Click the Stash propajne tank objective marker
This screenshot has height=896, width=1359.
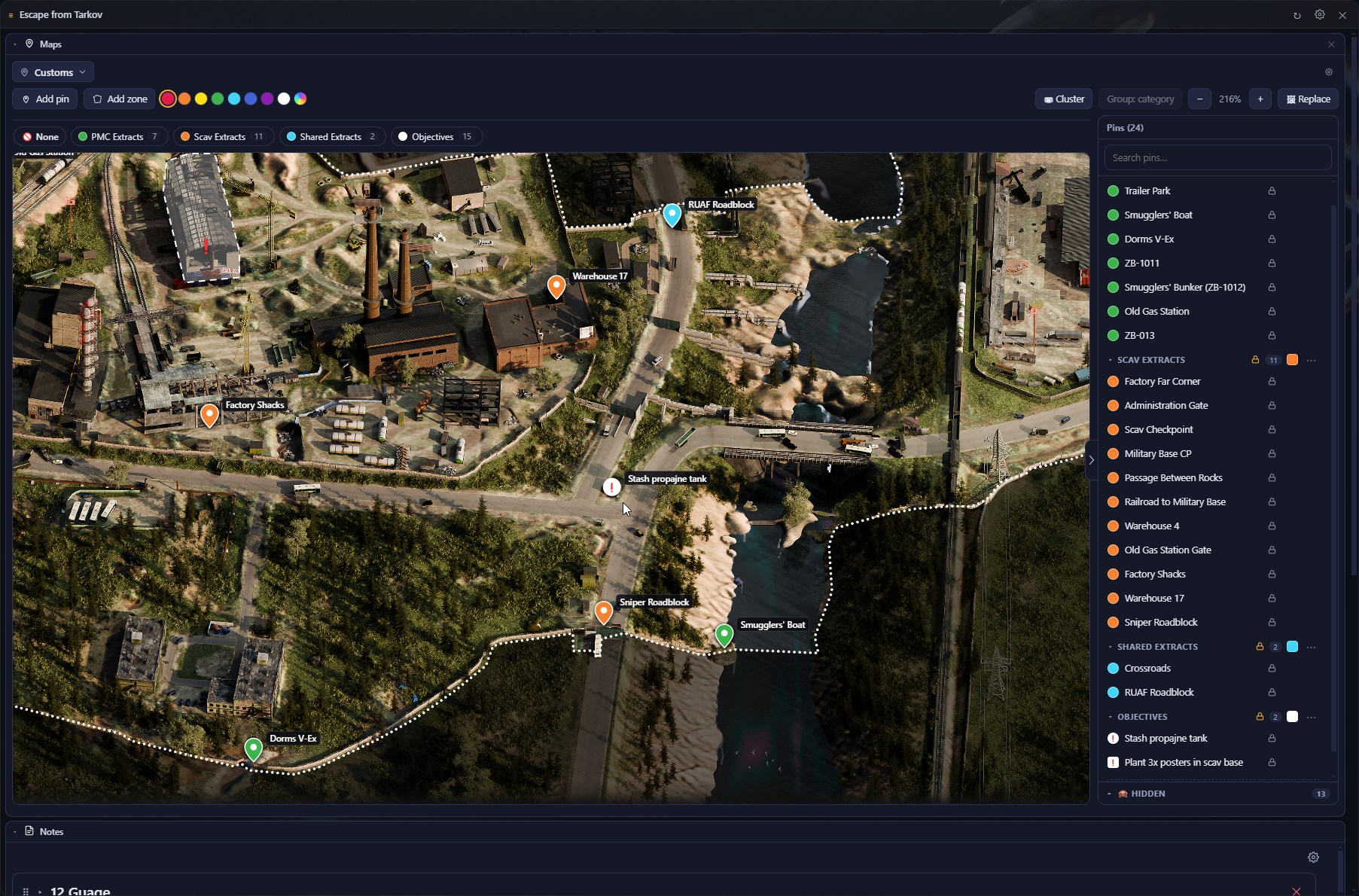click(x=611, y=487)
